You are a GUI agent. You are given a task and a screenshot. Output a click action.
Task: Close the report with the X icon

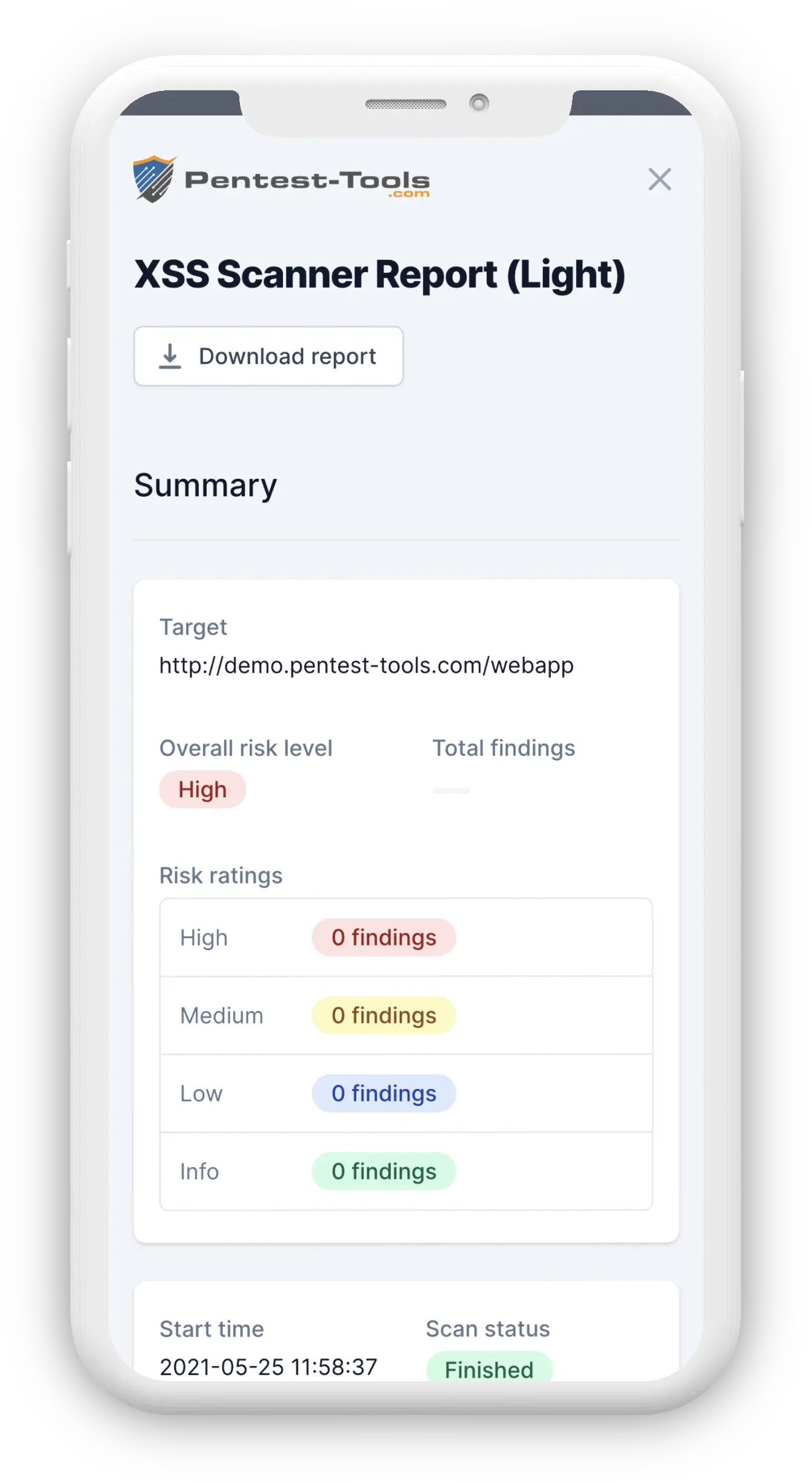tap(659, 179)
